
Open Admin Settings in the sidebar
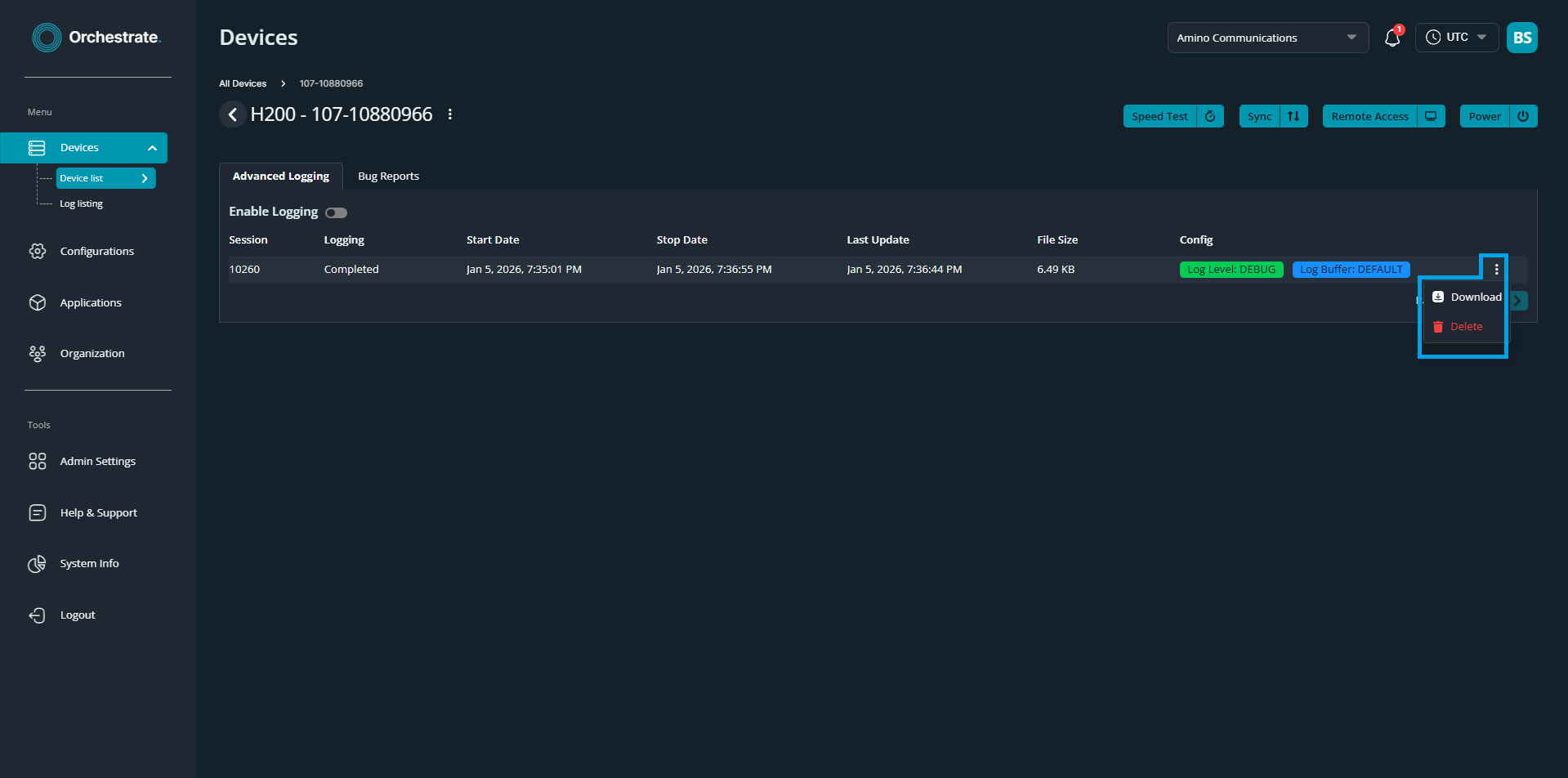97,462
